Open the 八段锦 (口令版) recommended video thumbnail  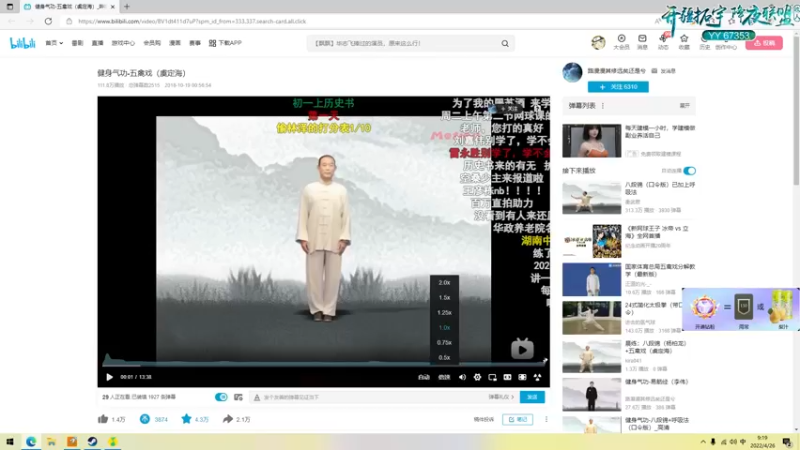pyautogui.click(x=592, y=198)
